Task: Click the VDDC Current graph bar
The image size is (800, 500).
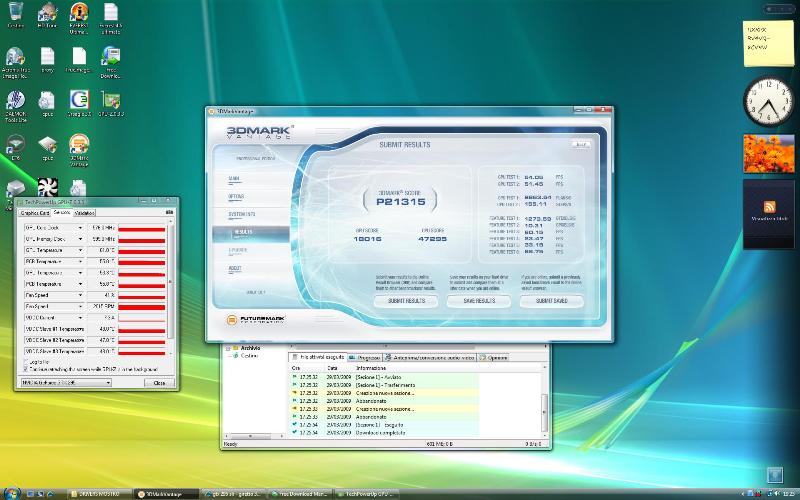Action: pos(142,317)
